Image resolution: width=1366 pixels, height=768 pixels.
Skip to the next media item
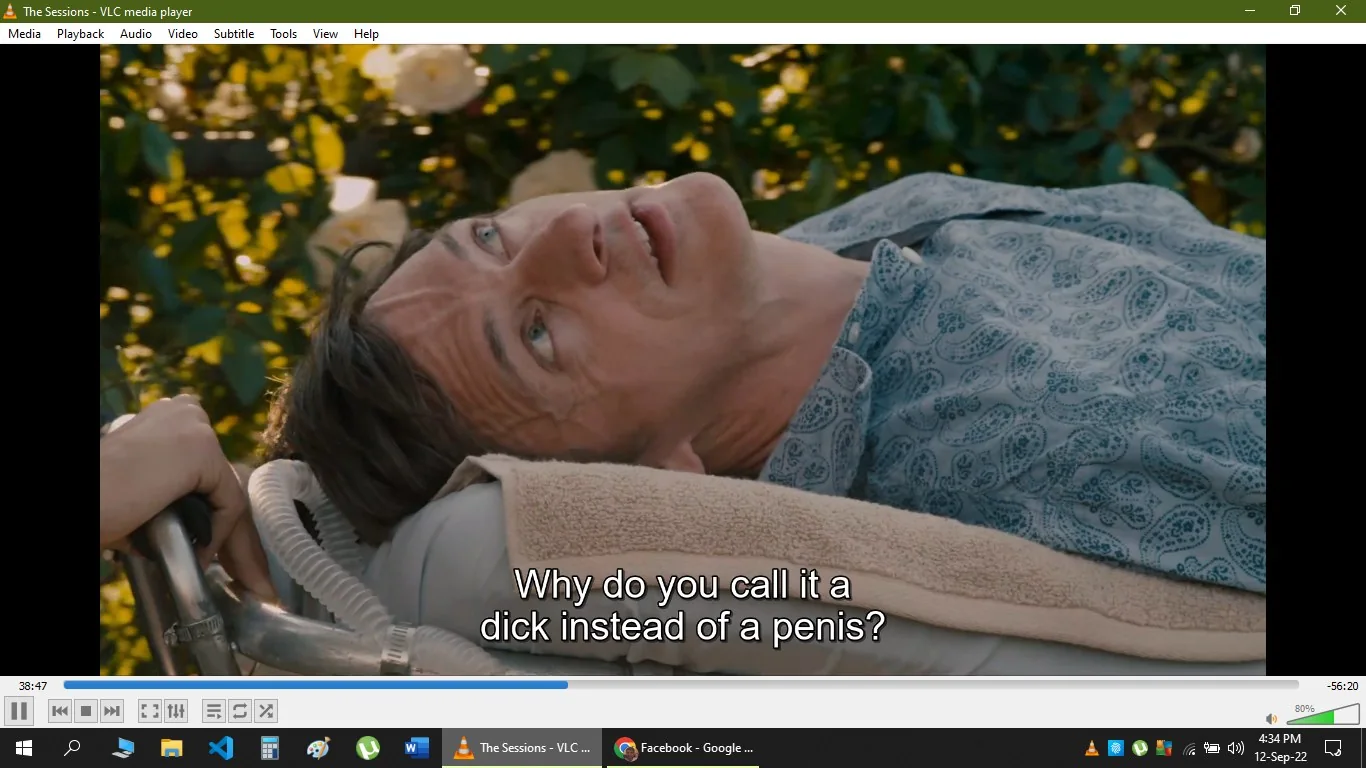112,711
